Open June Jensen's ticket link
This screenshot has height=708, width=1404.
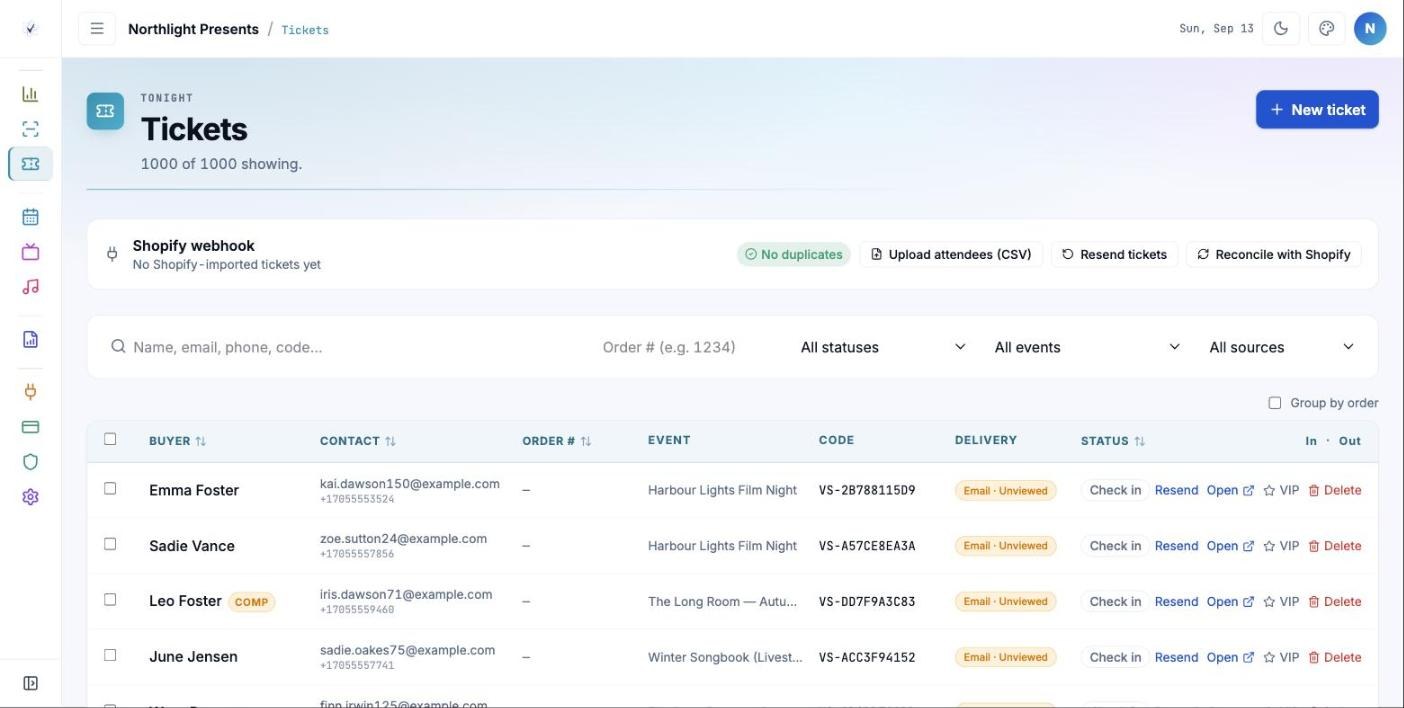click(1230, 657)
